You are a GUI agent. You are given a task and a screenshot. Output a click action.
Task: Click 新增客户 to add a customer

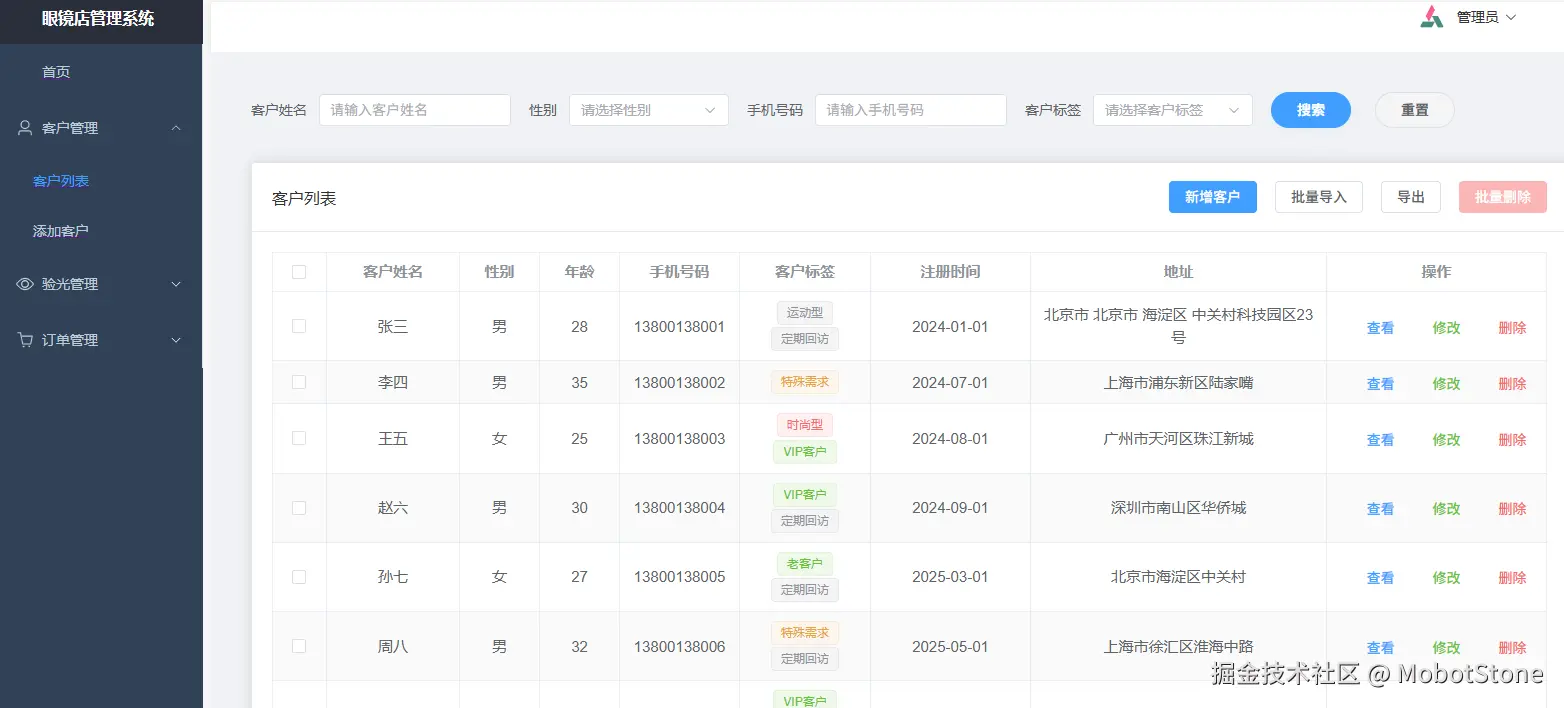tap(1212, 197)
